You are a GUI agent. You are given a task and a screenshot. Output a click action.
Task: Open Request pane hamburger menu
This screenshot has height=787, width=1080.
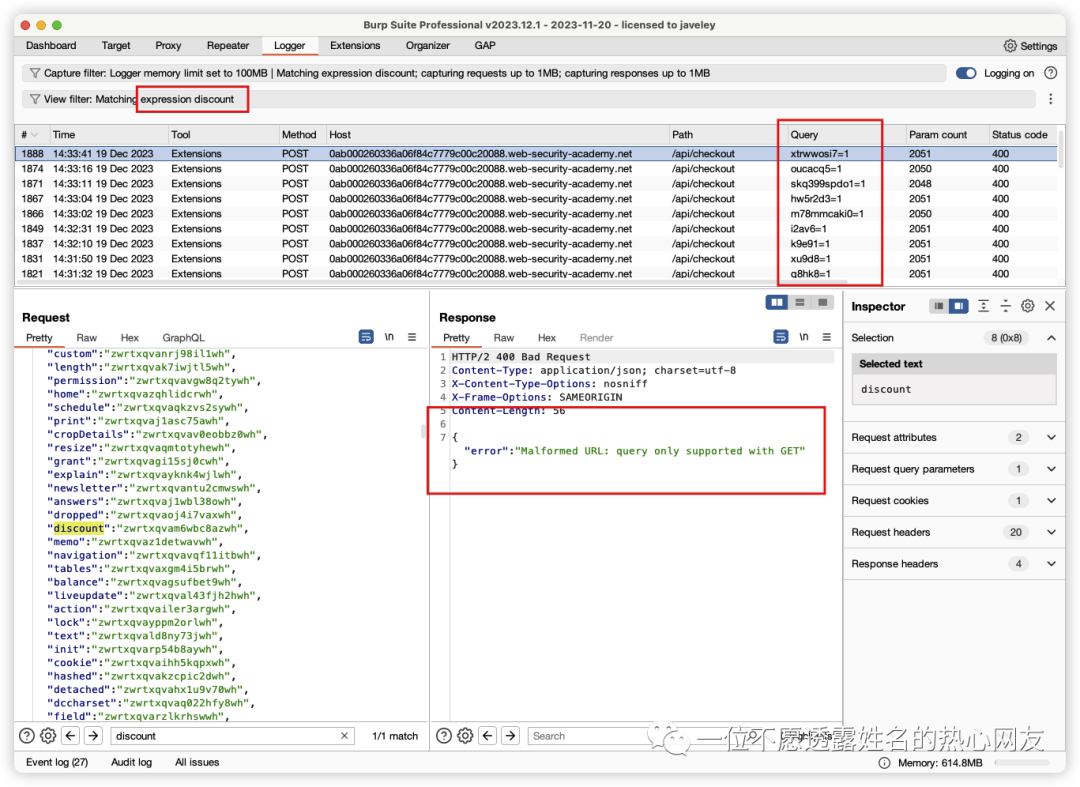pyautogui.click(x=412, y=337)
